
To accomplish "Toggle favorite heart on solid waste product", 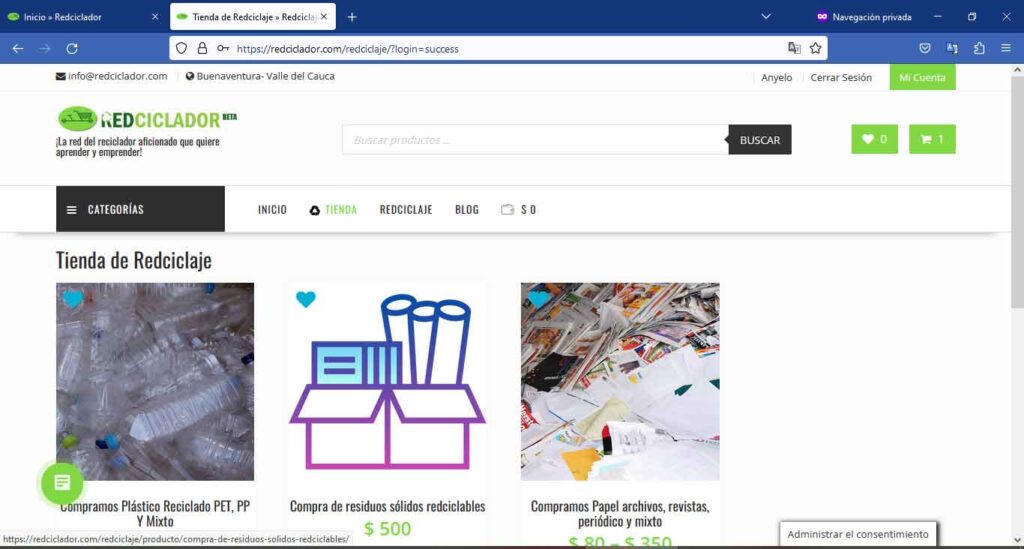I will point(306,299).
